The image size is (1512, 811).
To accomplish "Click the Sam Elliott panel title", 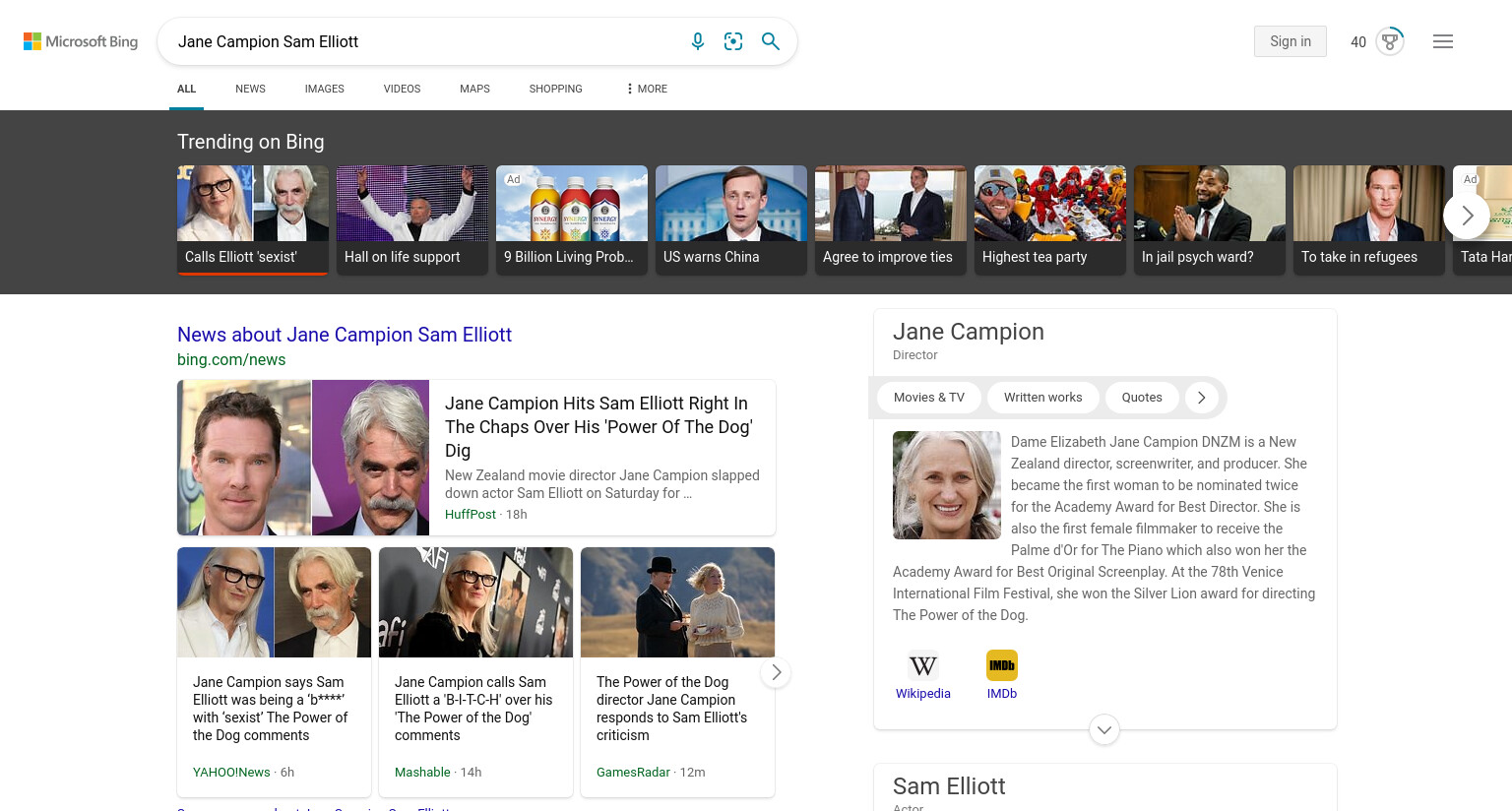I will pyautogui.click(x=949, y=786).
